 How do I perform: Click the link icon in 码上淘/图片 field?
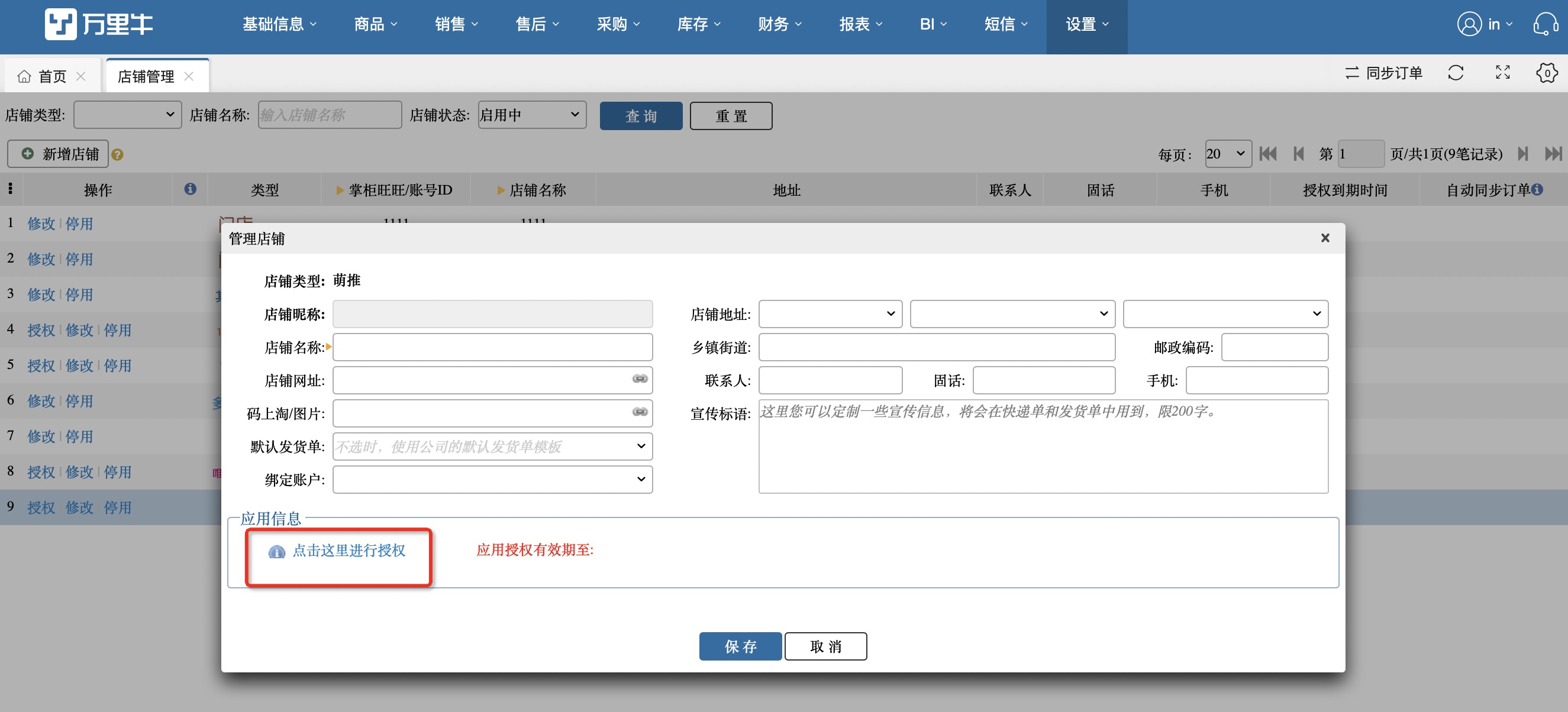(x=640, y=413)
